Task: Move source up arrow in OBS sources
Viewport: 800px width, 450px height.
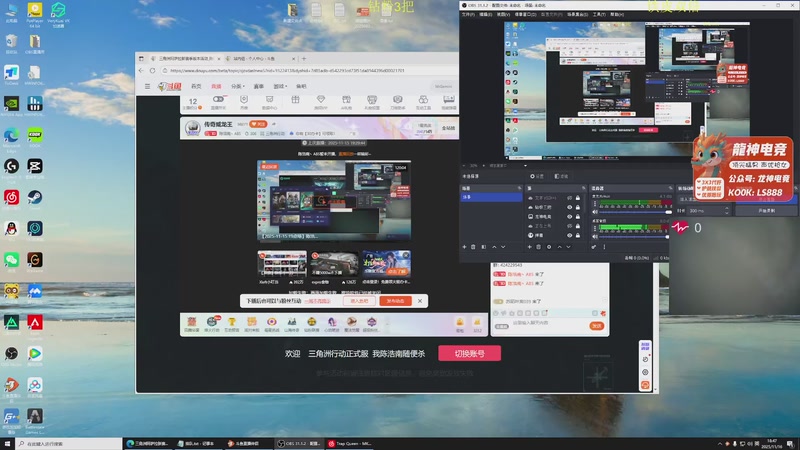Action: click(x=559, y=247)
